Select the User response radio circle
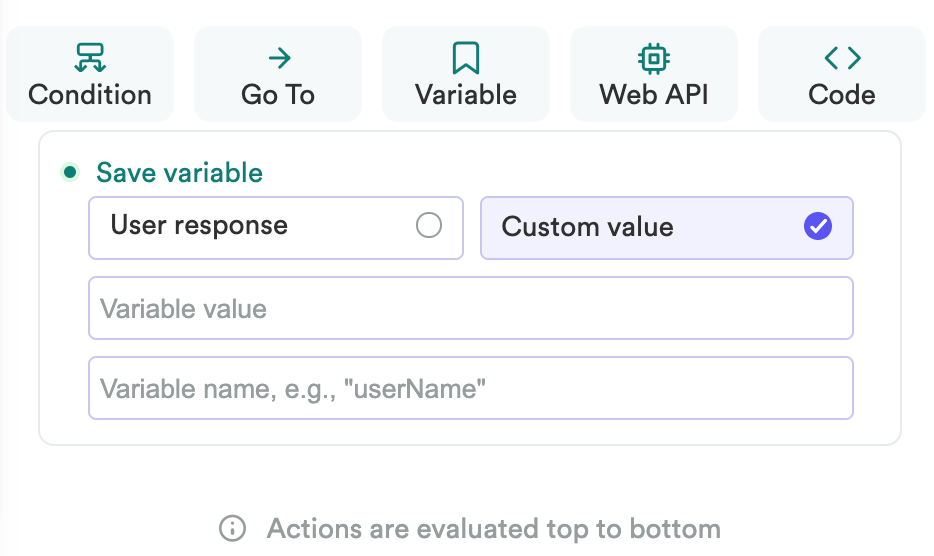The image size is (934, 556). (x=429, y=226)
